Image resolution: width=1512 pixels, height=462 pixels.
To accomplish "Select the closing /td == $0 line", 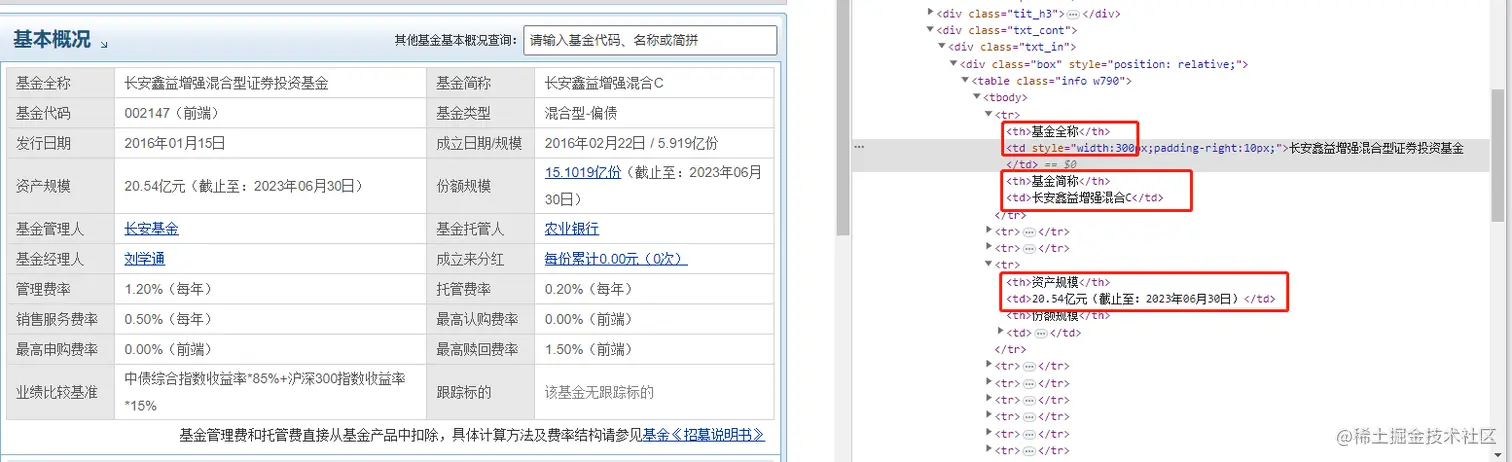I will (x=1041, y=164).
